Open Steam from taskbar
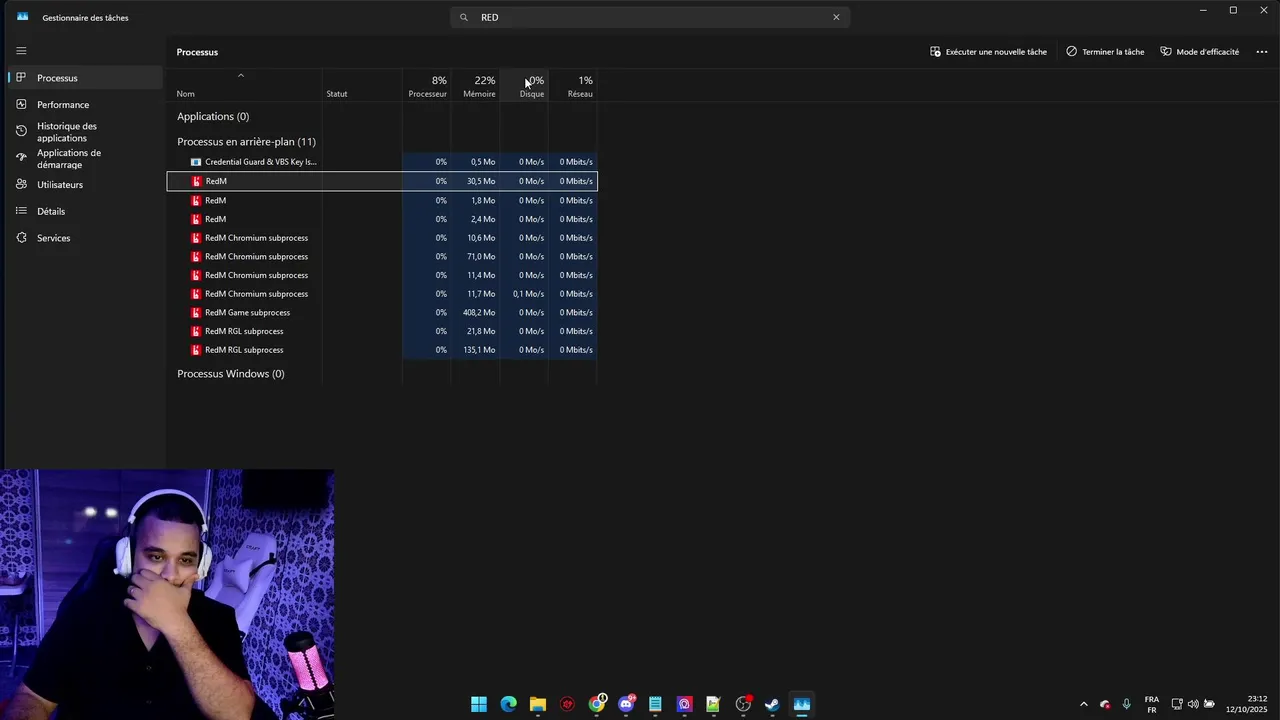Screen dimensions: 1280x720 coord(772,704)
